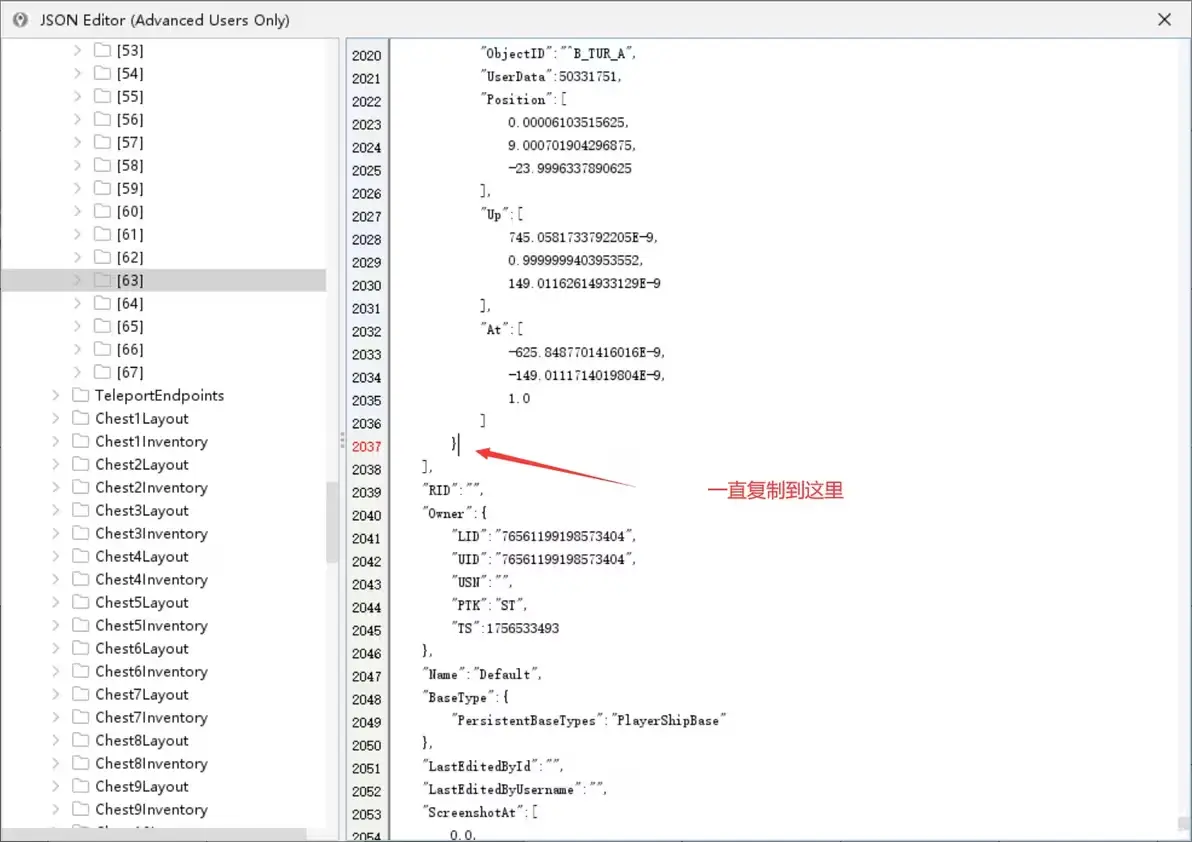Image resolution: width=1192 pixels, height=842 pixels.
Task: Click line number 2037 in the gutter
Action: 366,447
